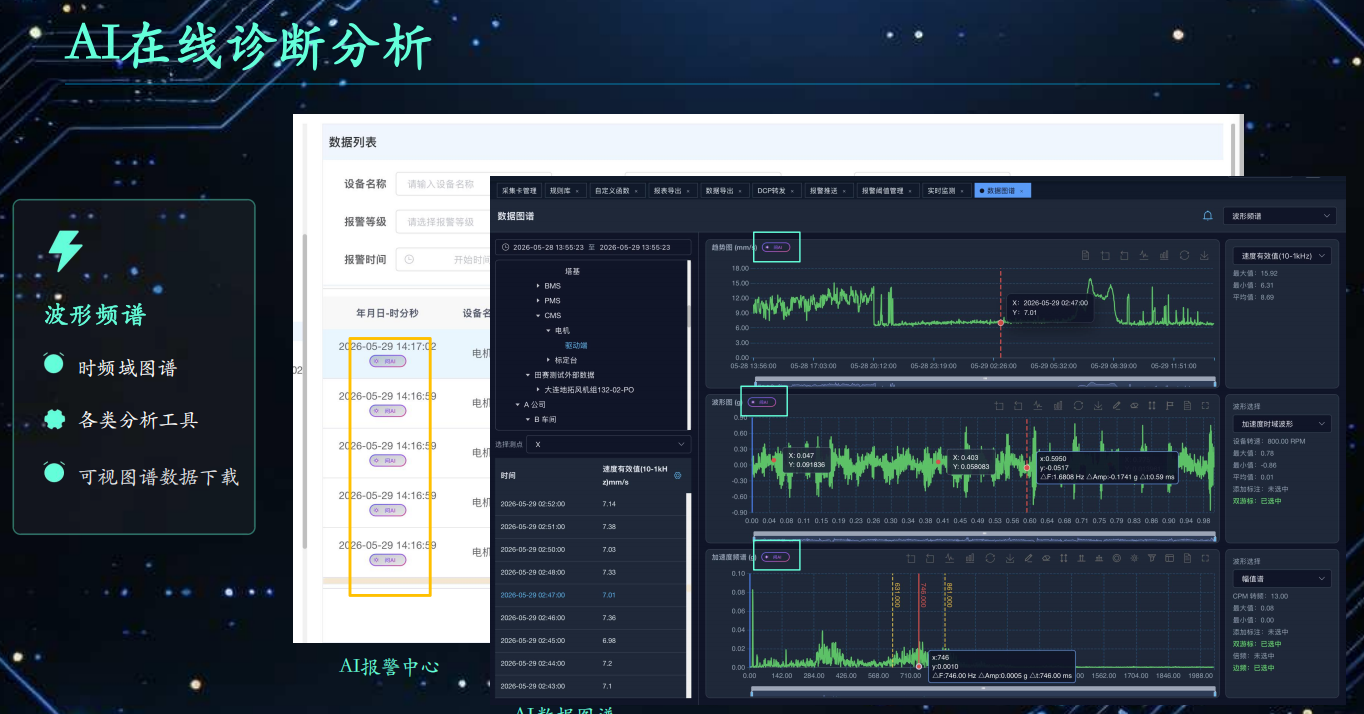
Task: Click the refresh icon in 加速度频谱 toolbar
Action: [990, 558]
